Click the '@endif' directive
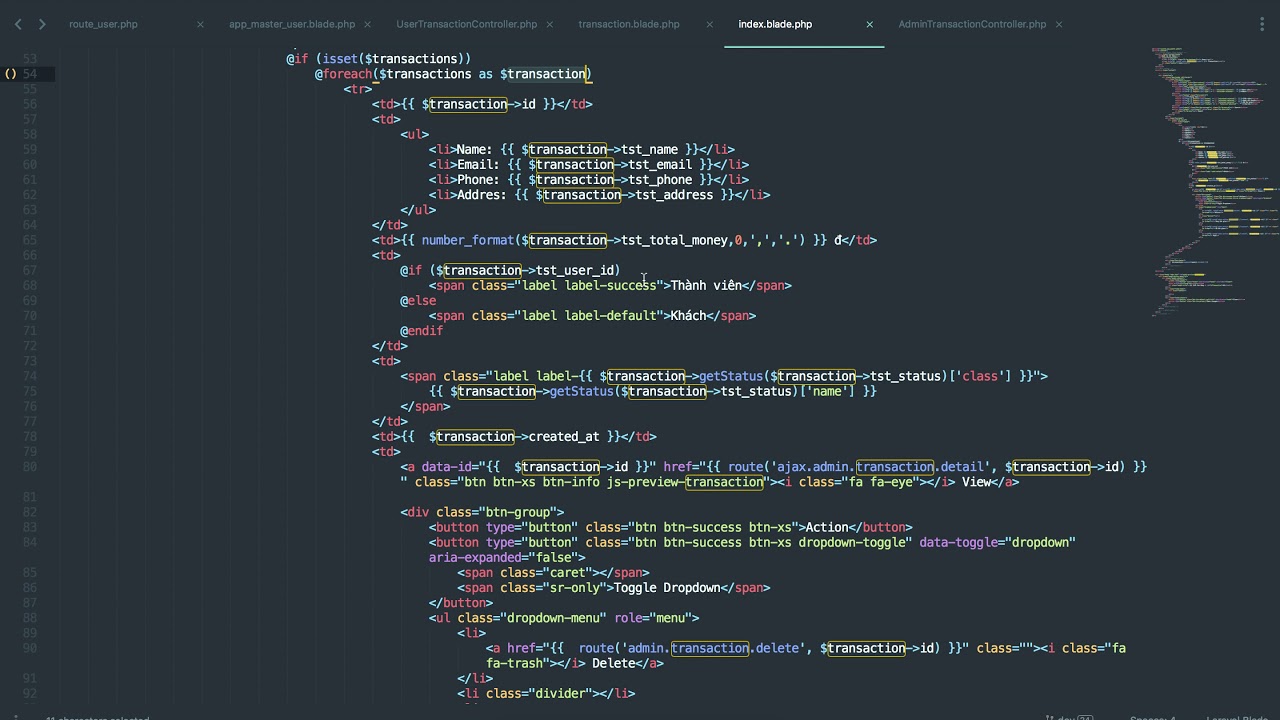The width and height of the screenshot is (1280, 720). click(x=421, y=331)
